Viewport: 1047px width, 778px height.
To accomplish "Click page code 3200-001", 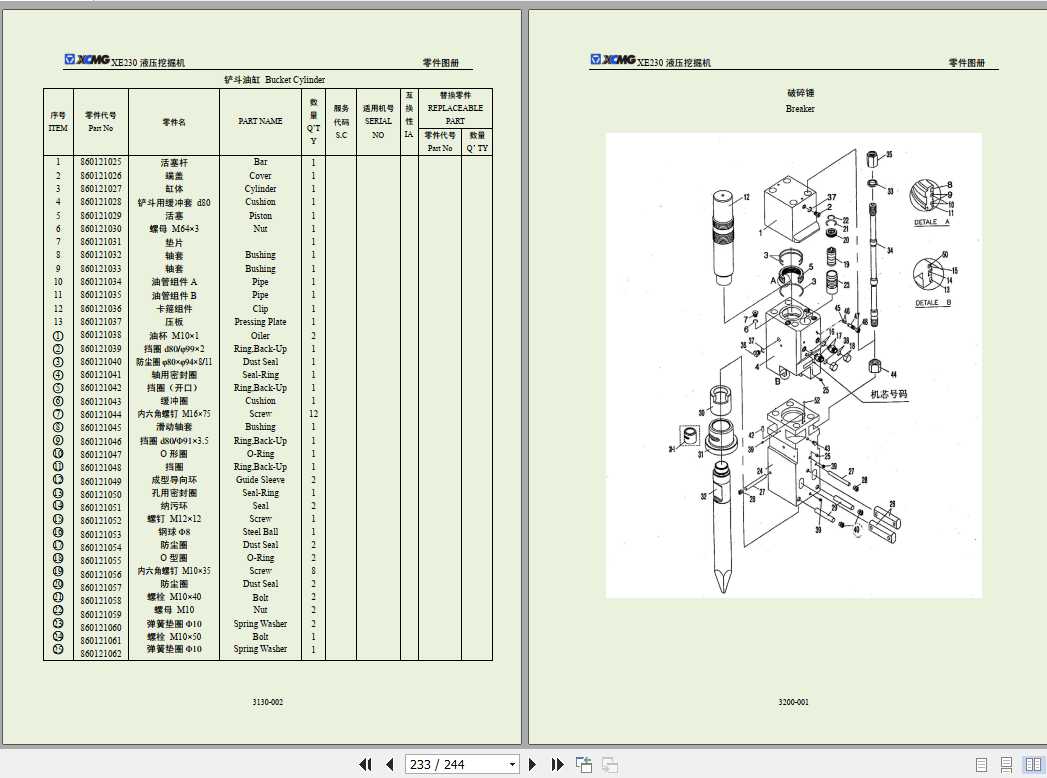I will (793, 703).
